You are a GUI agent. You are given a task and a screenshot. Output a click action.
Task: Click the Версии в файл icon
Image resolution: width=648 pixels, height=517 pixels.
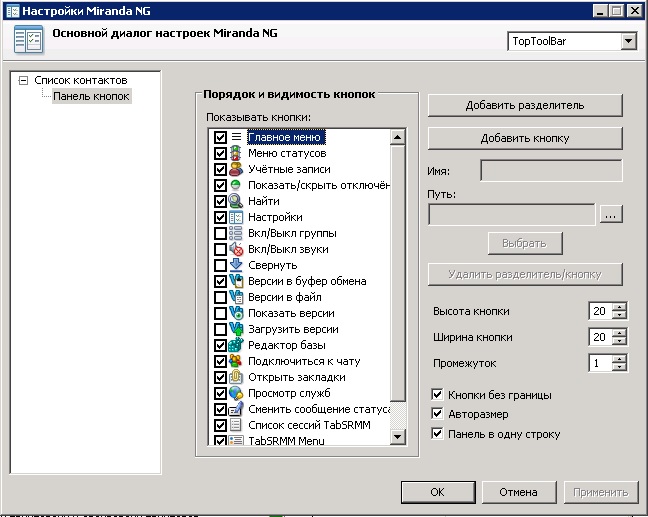236,297
